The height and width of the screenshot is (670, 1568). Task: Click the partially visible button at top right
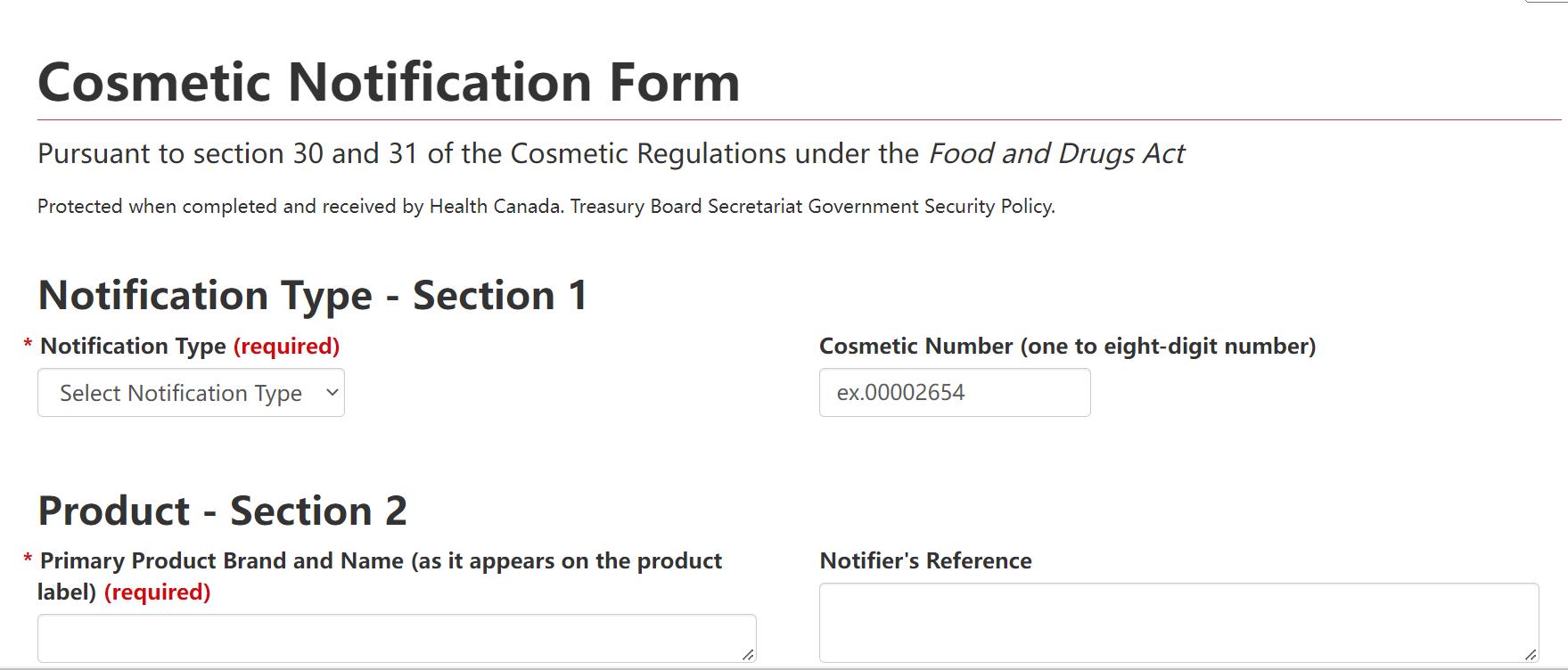click(1545, 2)
